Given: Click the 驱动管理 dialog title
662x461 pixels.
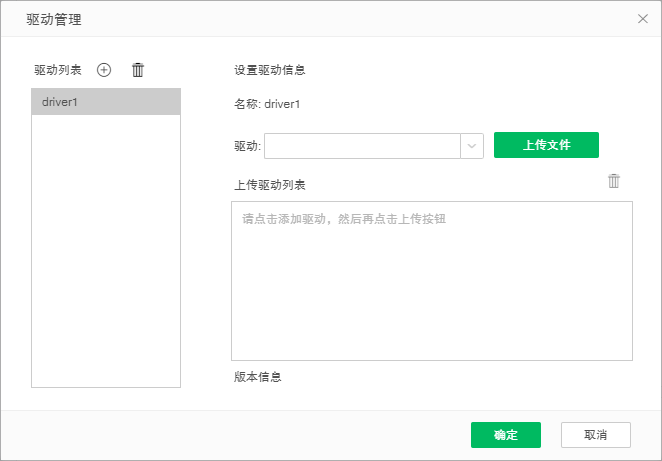Looking at the screenshot, I should 53,18.
